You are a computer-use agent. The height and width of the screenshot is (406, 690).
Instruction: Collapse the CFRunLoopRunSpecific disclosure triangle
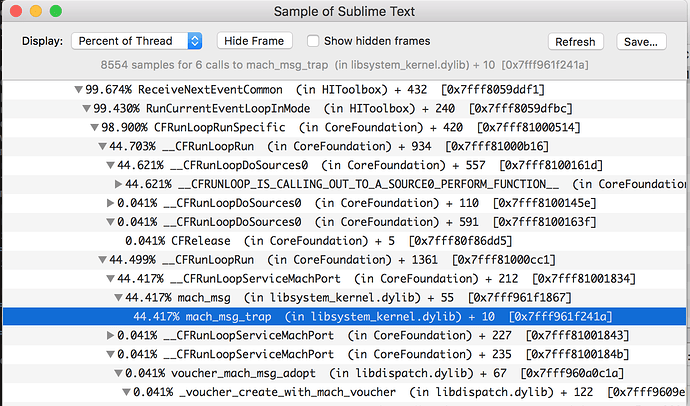94,128
